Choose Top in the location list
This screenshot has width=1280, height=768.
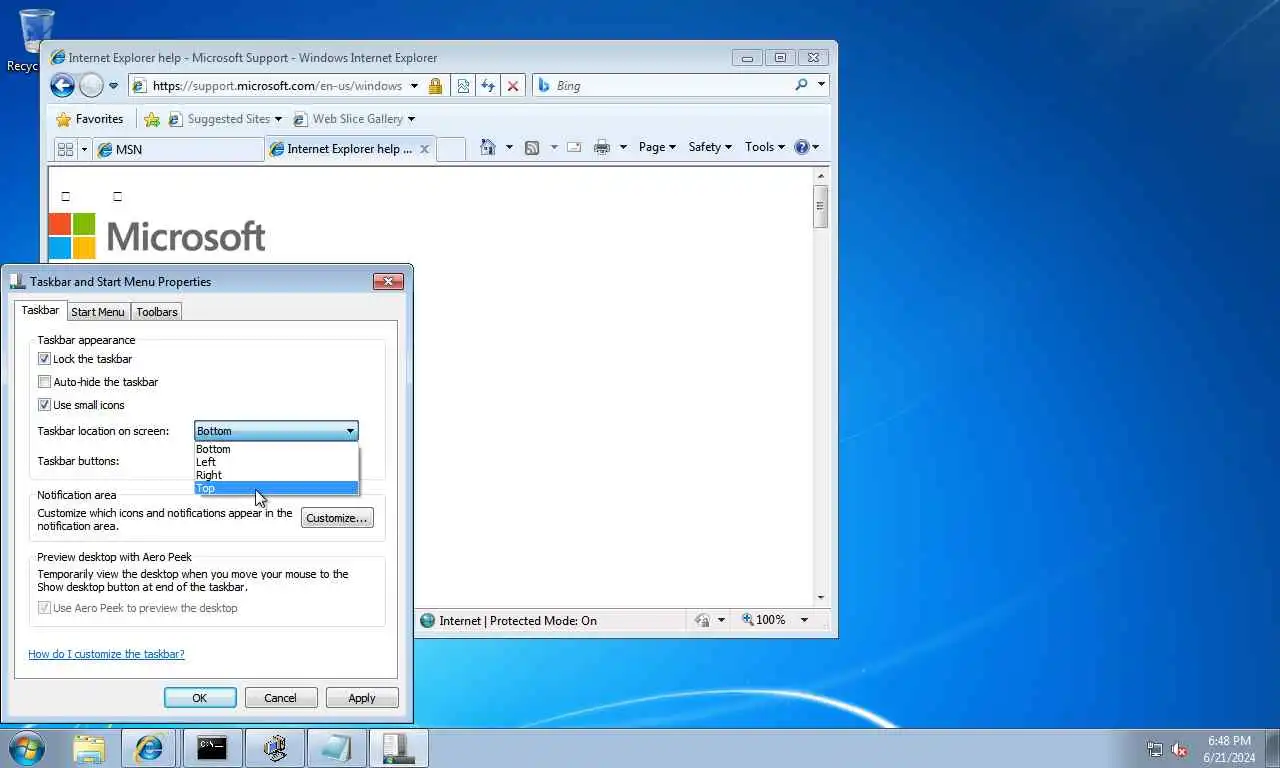click(x=276, y=488)
